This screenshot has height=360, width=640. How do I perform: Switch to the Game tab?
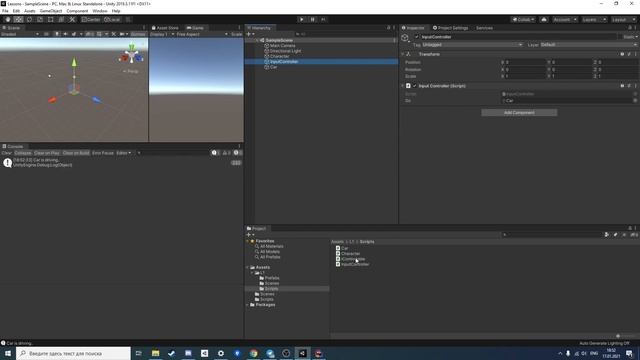(x=195, y=28)
